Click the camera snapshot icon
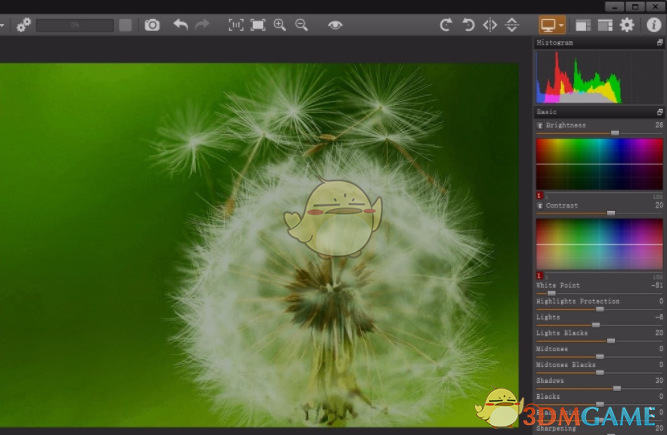The height and width of the screenshot is (435, 667). (x=152, y=25)
